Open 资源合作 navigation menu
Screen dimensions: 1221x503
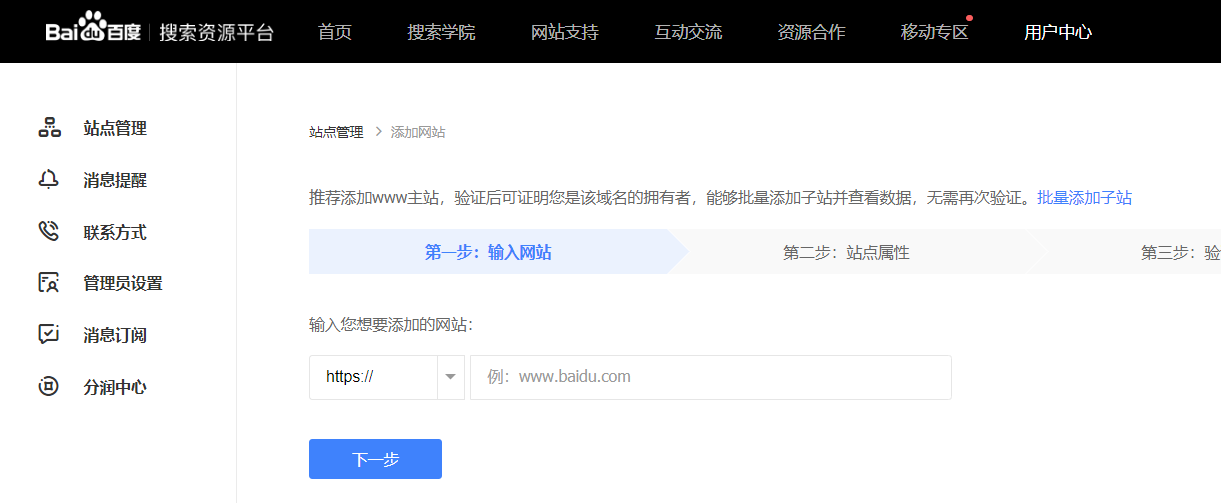(x=811, y=32)
